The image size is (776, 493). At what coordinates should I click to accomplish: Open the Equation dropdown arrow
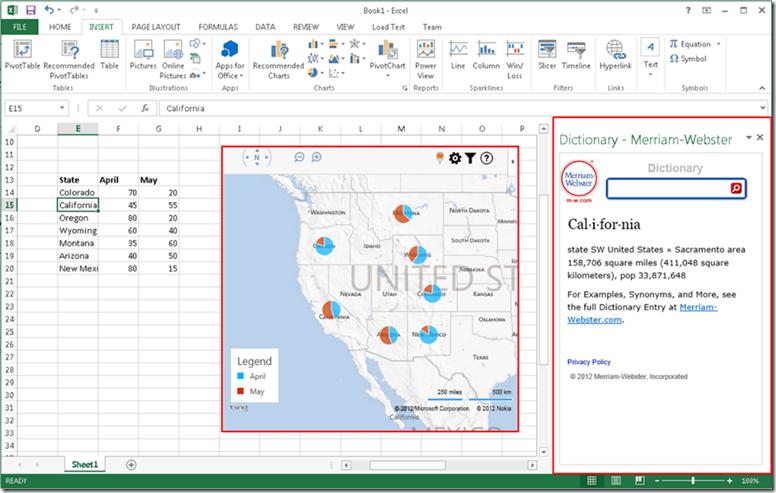[x=719, y=44]
